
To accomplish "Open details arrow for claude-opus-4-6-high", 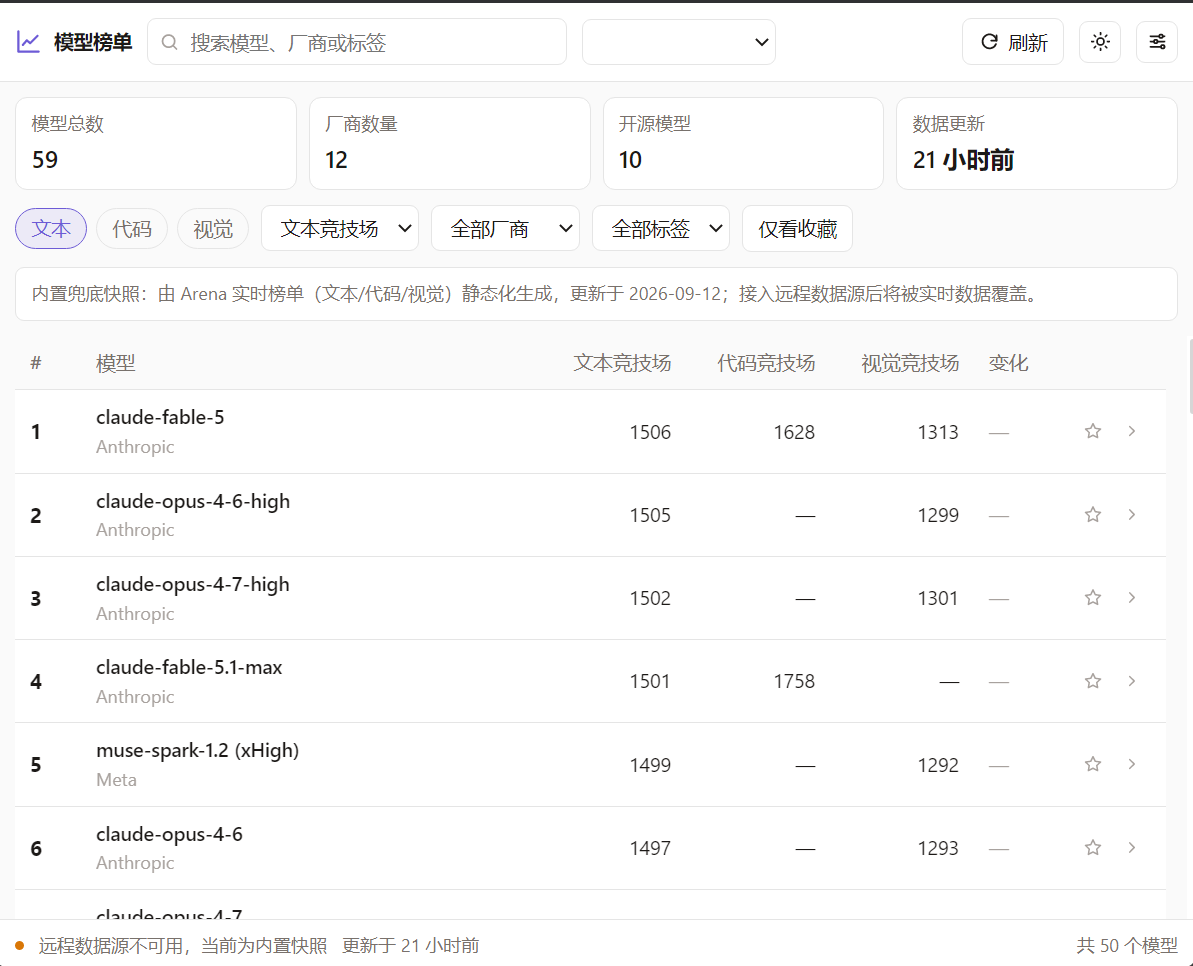I will click(1131, 515).
